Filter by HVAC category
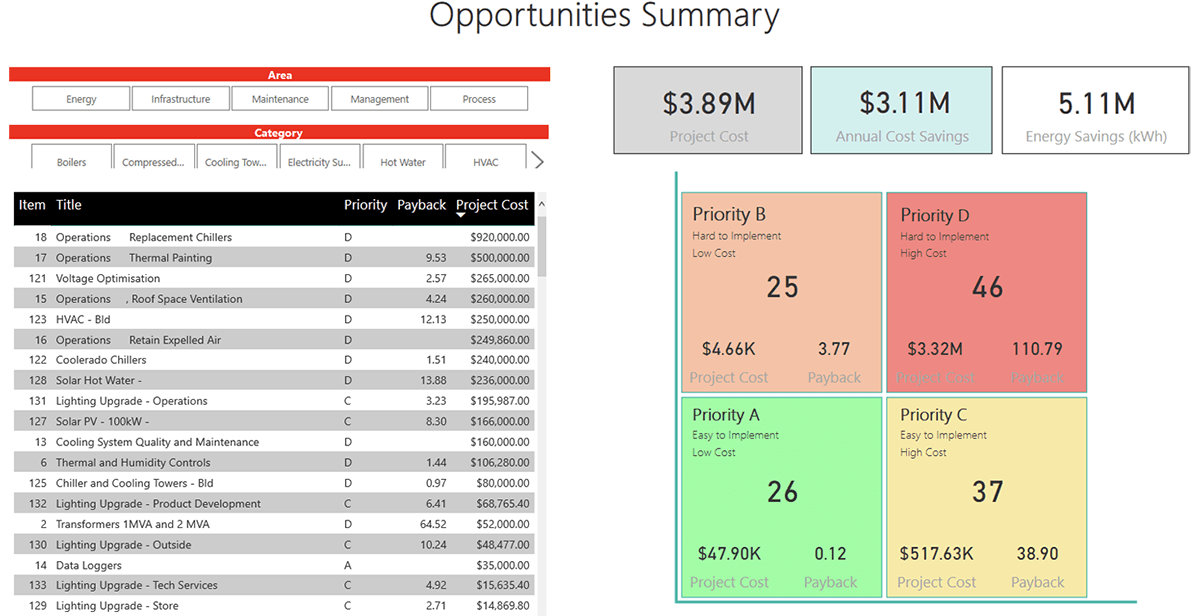Viewport: 1200px width, 616px height. pyautogui.click(x=486, y=162)
